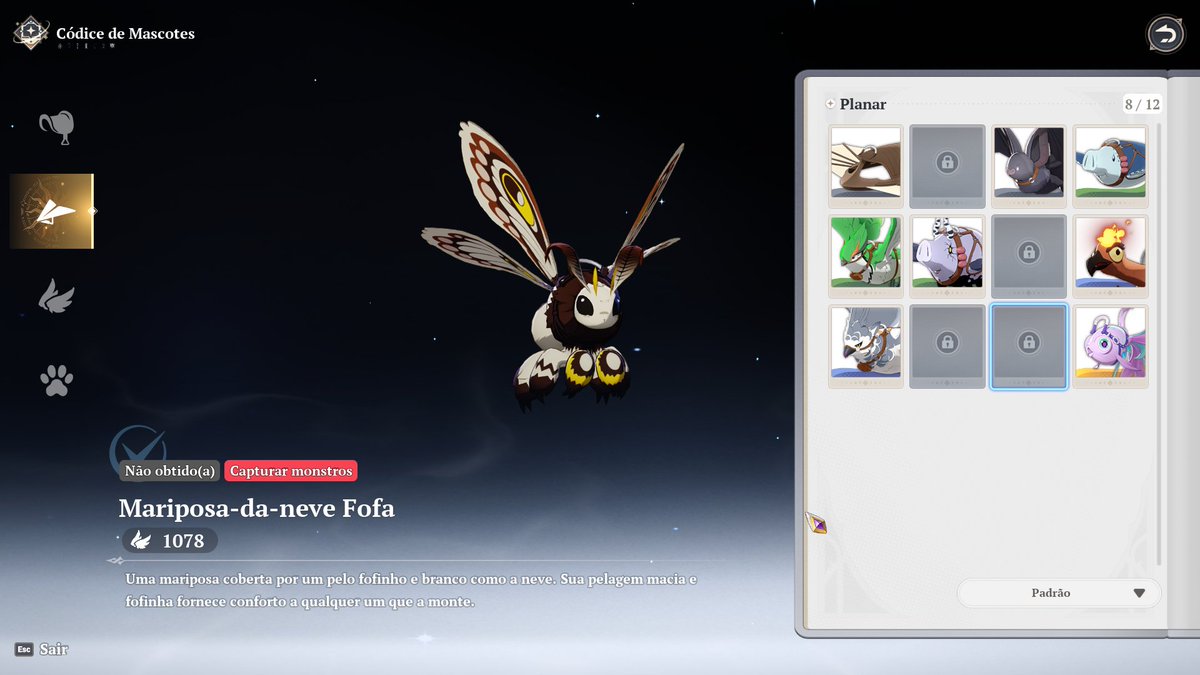Open the paw print category in the sidebar

[56, 380]
